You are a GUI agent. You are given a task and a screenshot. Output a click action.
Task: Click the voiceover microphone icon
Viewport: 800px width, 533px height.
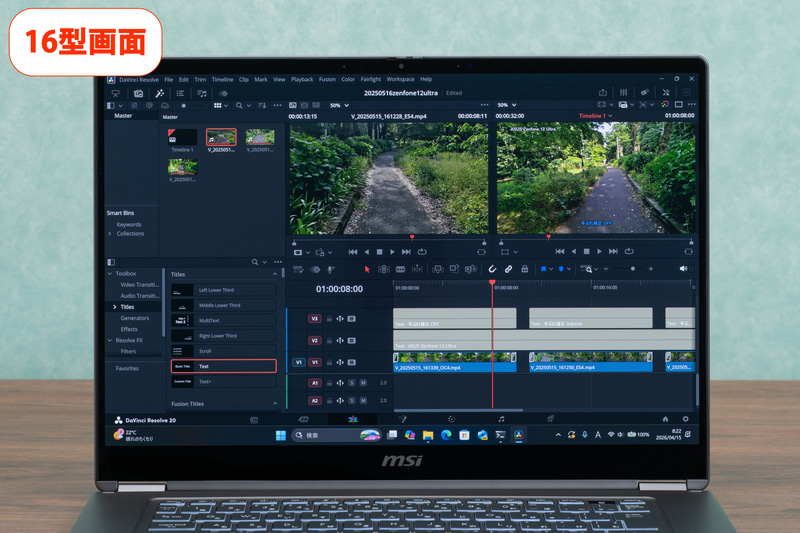[331, 269]
